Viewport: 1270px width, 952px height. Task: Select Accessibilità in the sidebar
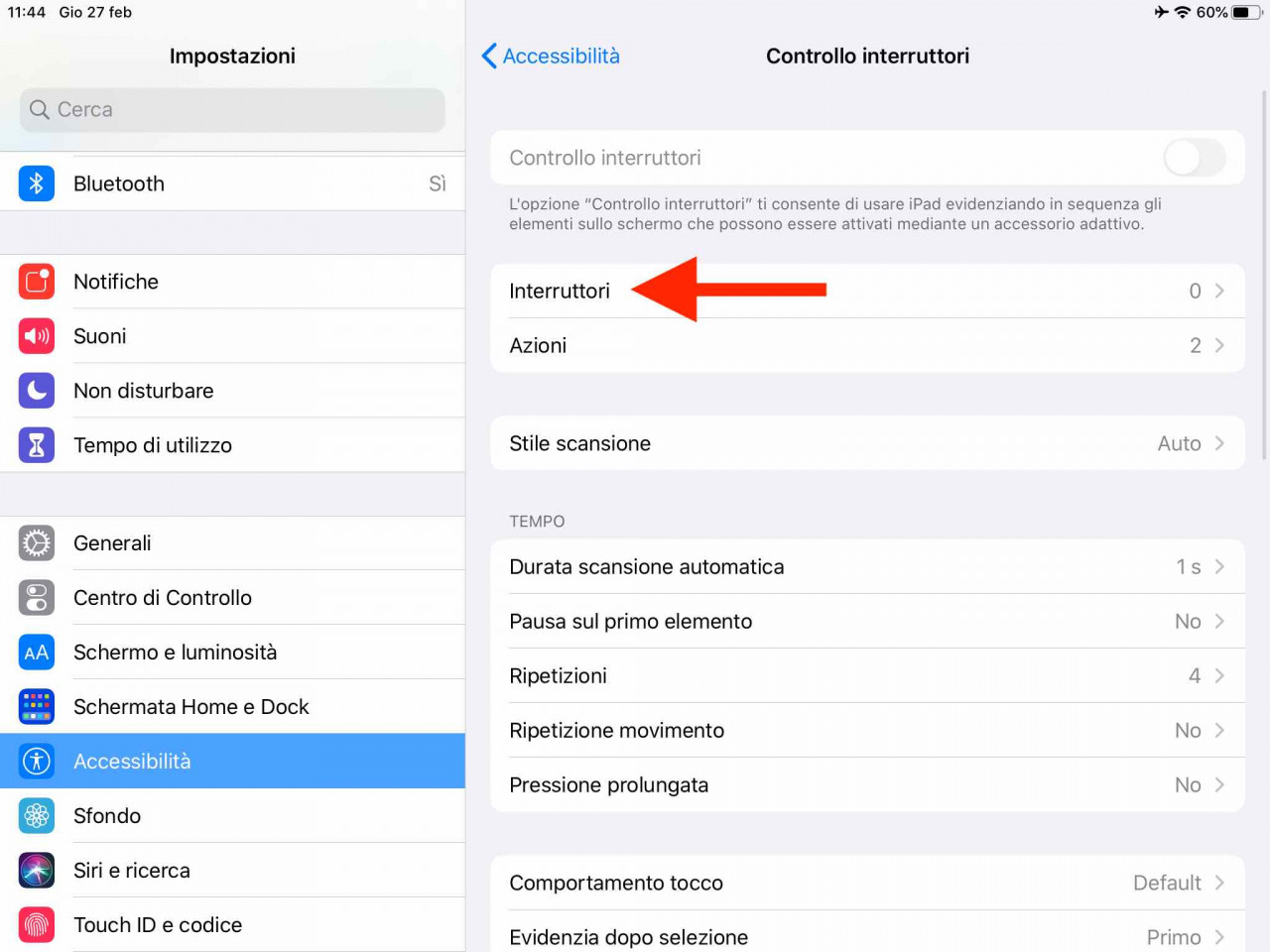(232, 762)
